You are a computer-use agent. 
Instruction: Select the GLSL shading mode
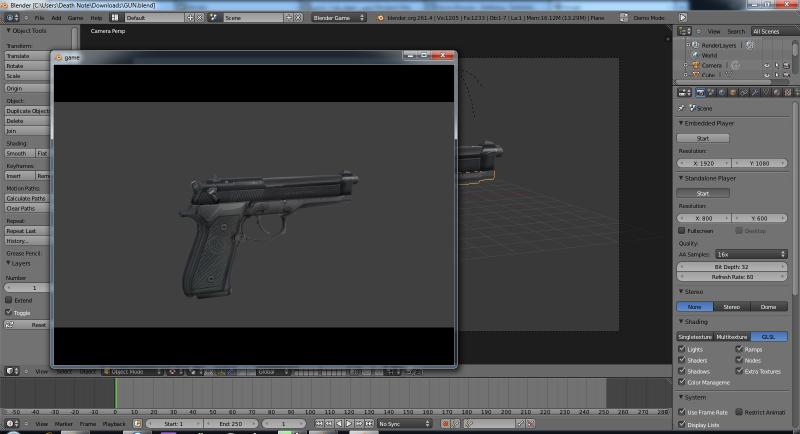[x=768, y=337]
